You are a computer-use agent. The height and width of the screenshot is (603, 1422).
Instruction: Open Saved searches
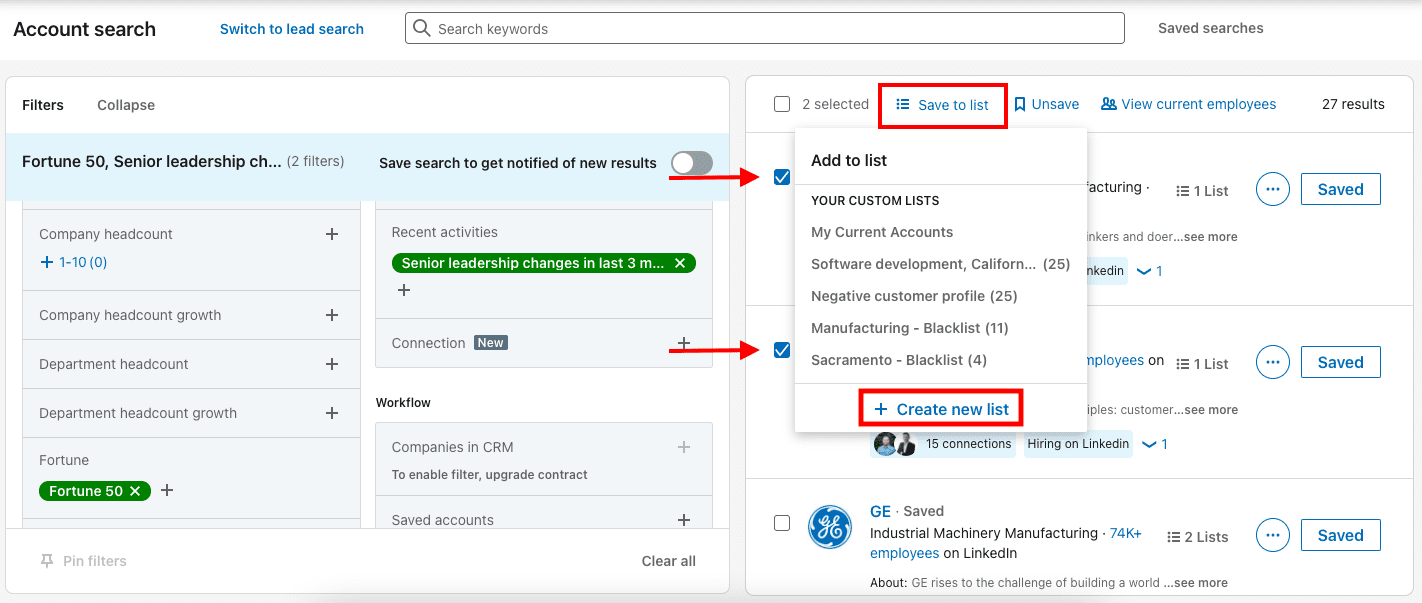(1210, 28)
